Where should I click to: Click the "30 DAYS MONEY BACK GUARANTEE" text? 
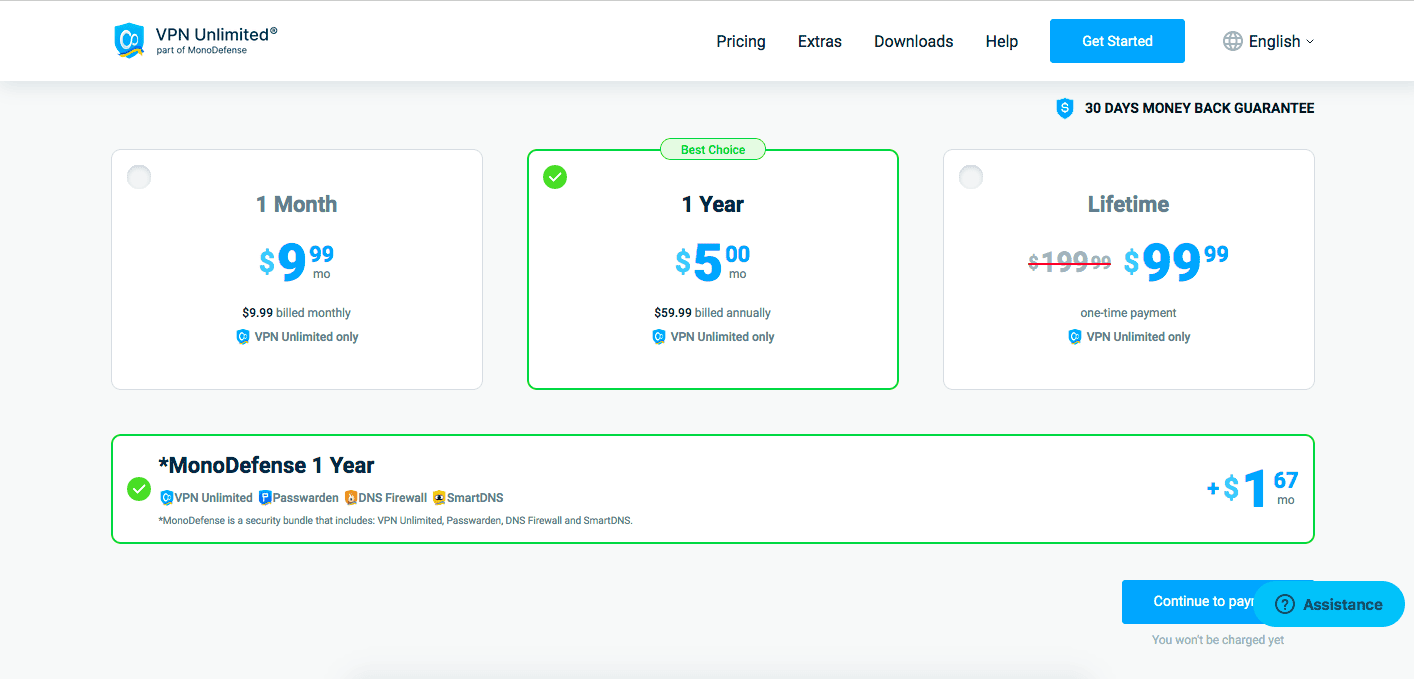pyautogui.click(x=1200, y=108)
